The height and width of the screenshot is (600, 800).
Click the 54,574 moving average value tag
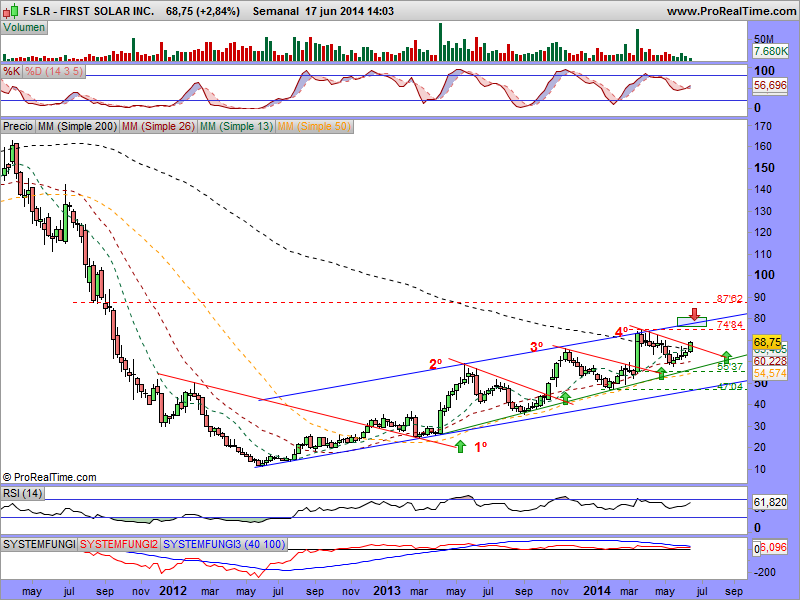(x=770, y=373)
